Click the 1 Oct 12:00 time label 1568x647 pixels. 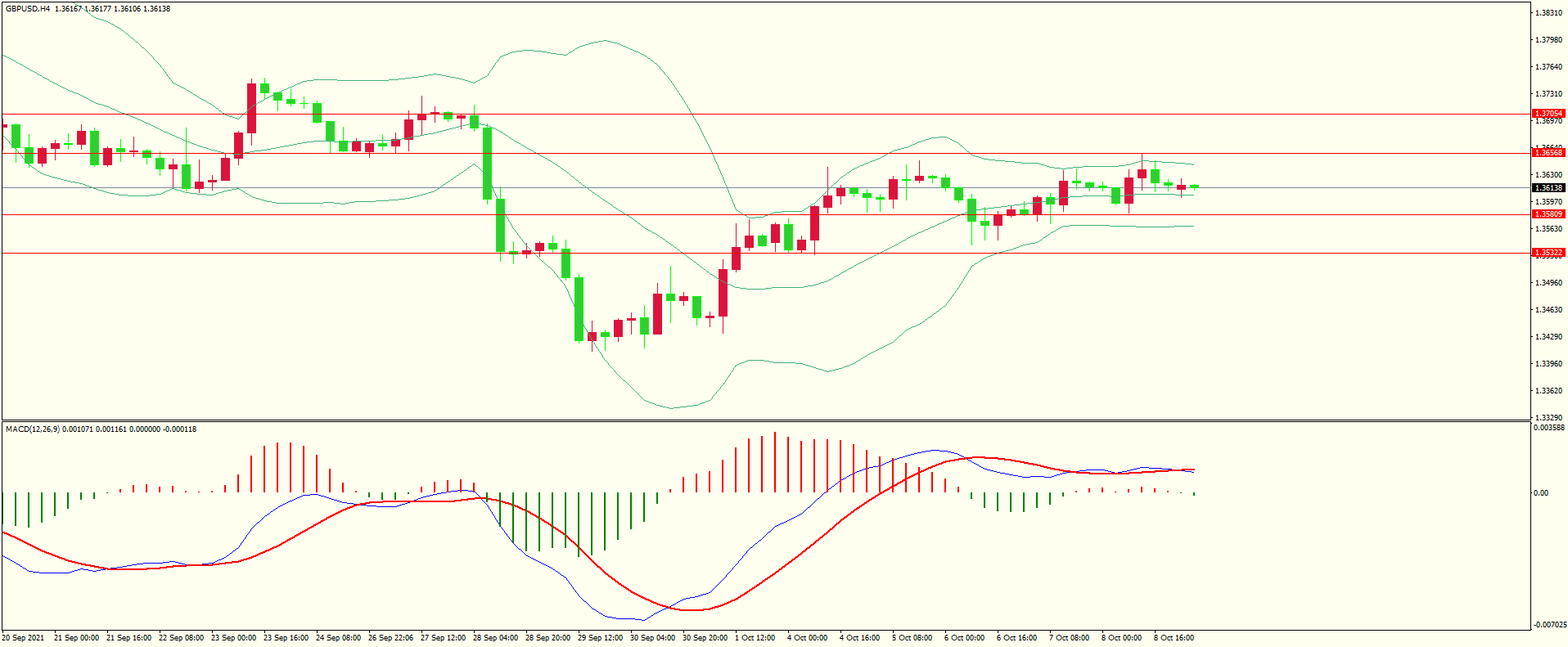click(x=755, y=638)
